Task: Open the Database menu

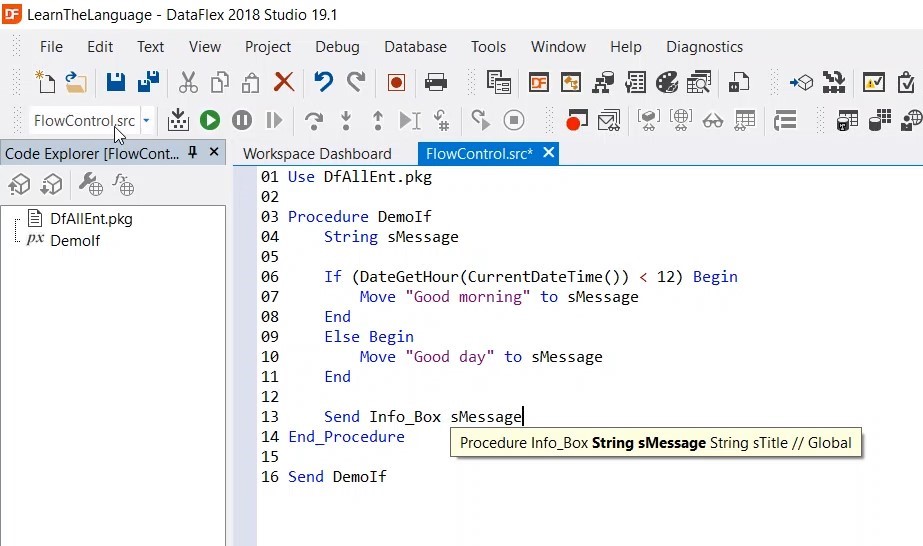Action: [415, 46]
